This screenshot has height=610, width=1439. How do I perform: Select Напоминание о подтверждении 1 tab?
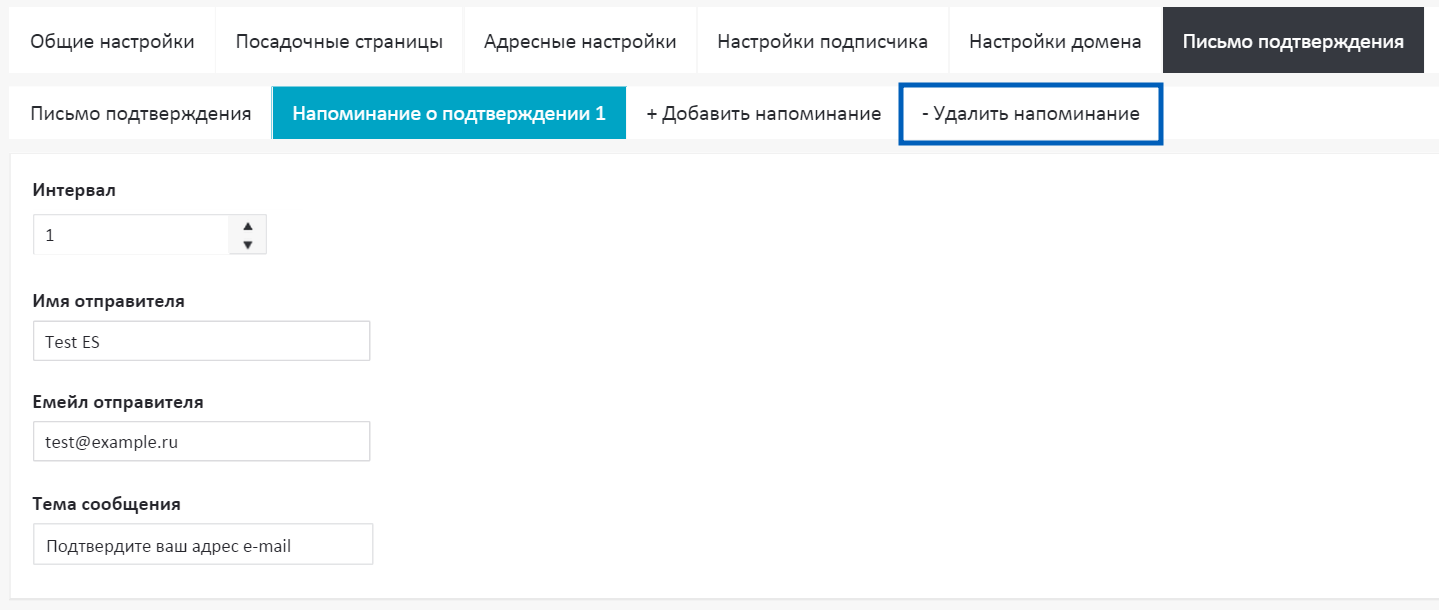pyautogui.click(x=449, y=113)
